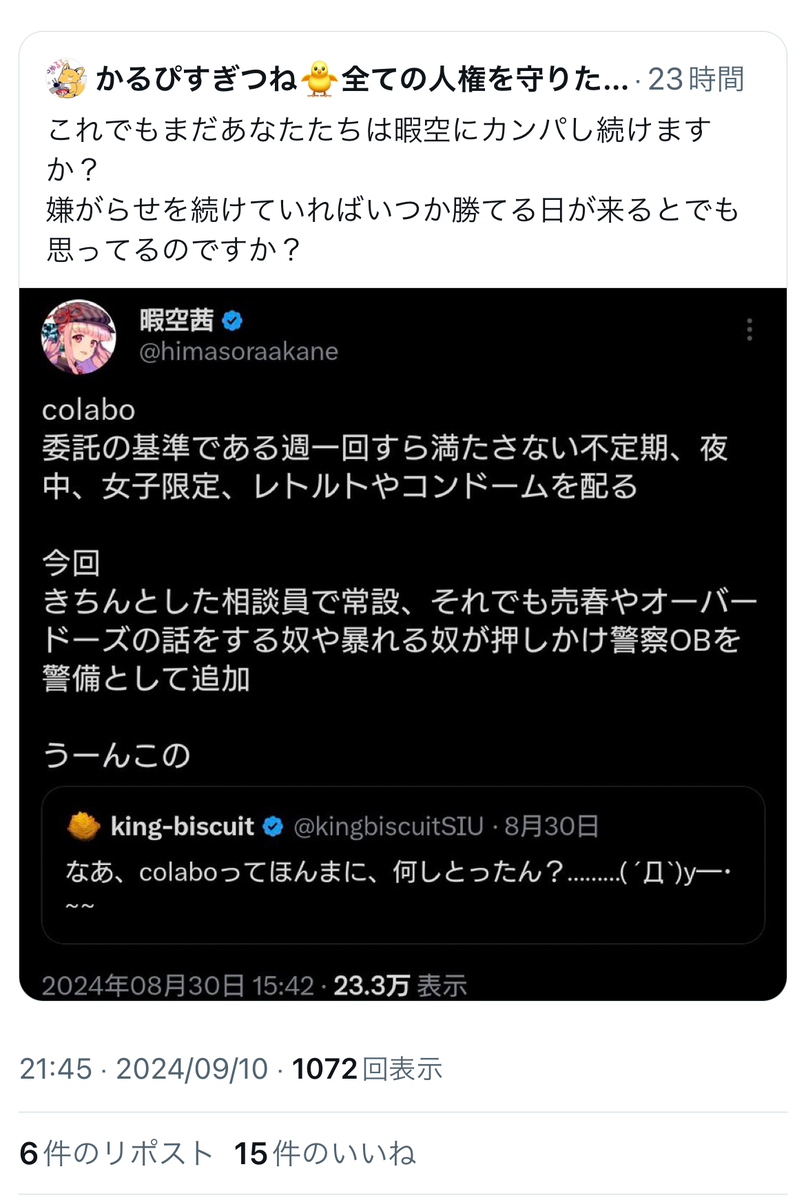Click the king-biscuit avatar icon

tap(83, 826)
